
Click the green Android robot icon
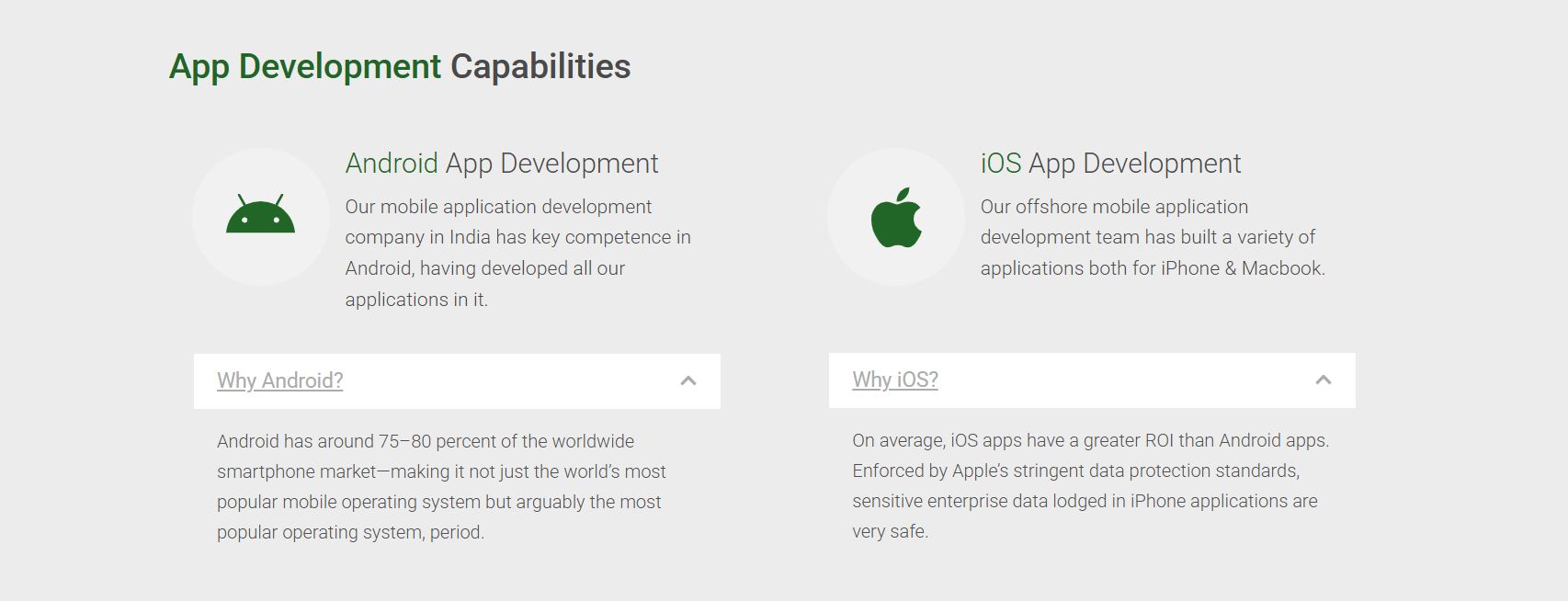(260, 215)
